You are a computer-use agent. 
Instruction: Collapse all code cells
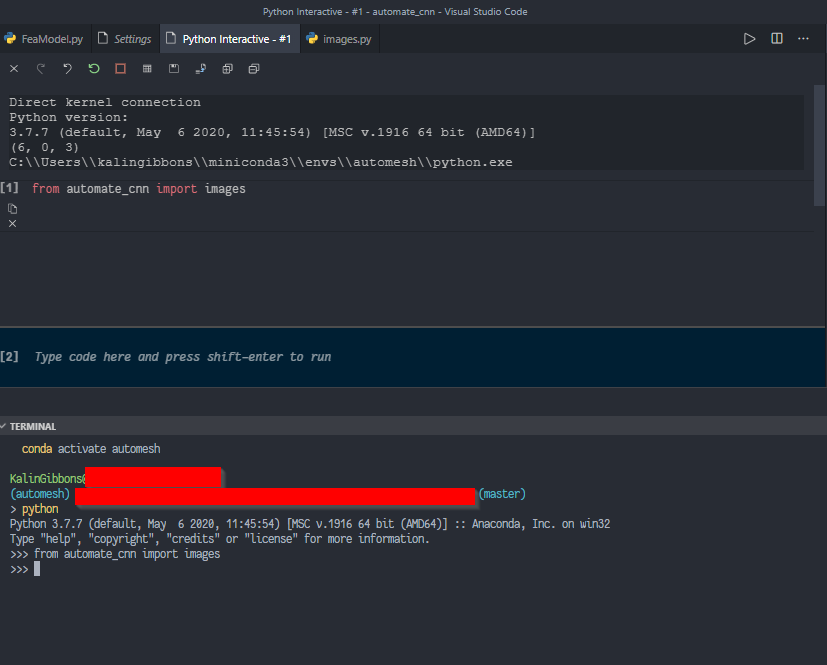point(253,68)
